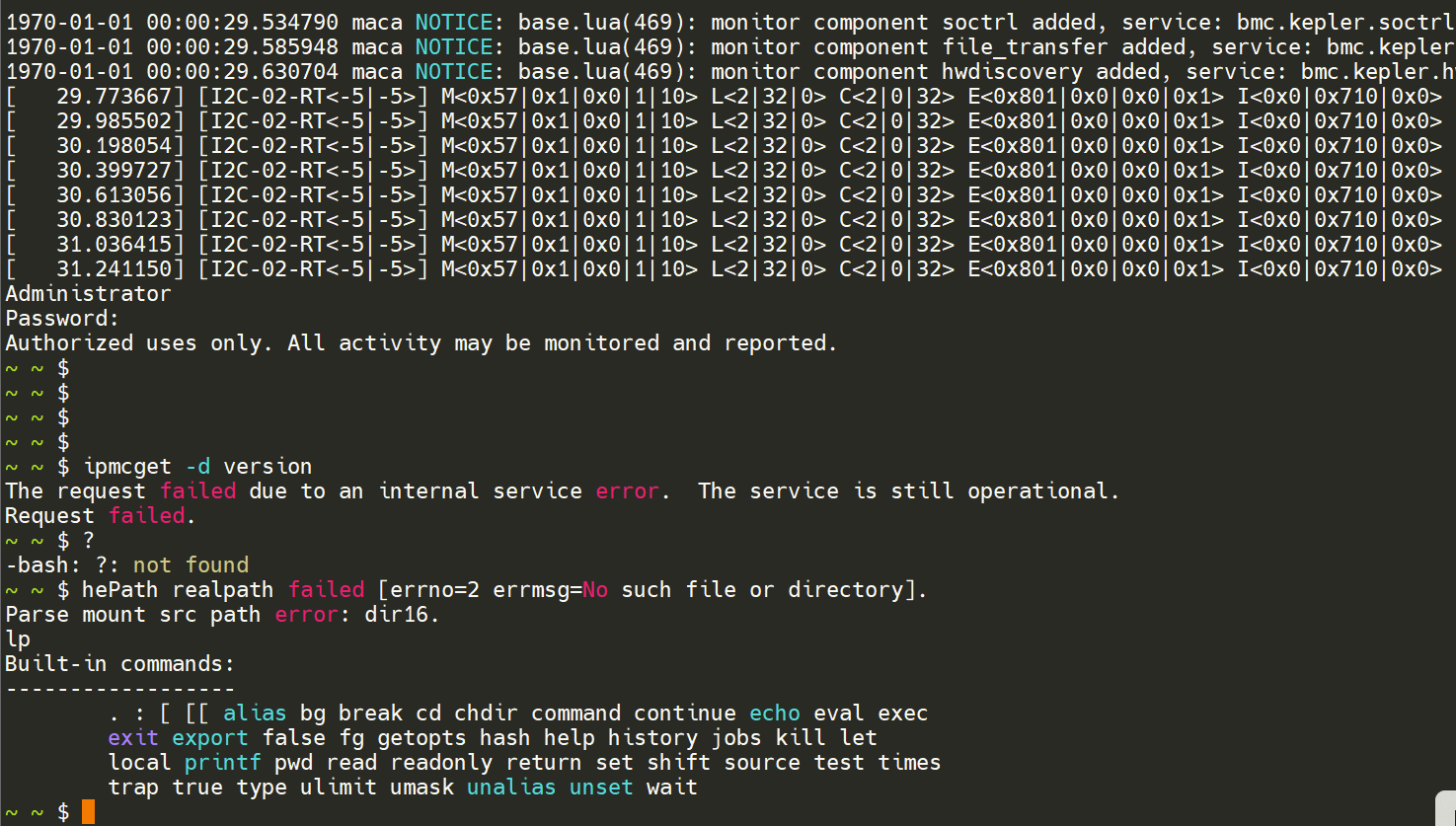Click 'export' in built-in commands list
This screenshot has height=826, width=1456.
(x=210, y=737)
